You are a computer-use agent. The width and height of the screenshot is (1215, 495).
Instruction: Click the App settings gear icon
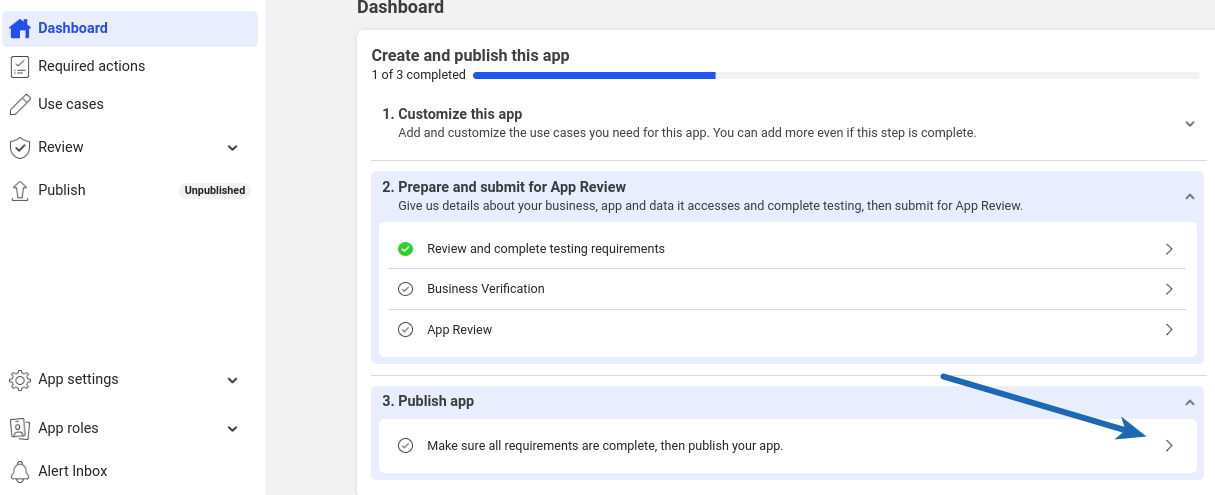click(x=20, y=380)
